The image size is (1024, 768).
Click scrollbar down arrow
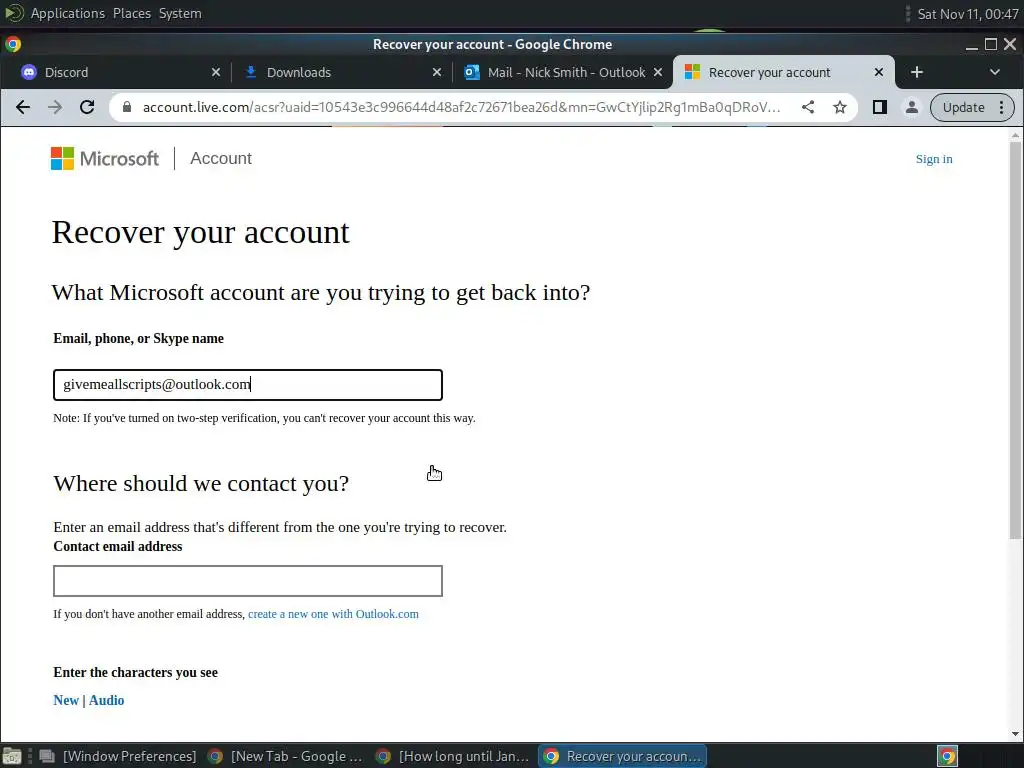[x=1015, y=733]
